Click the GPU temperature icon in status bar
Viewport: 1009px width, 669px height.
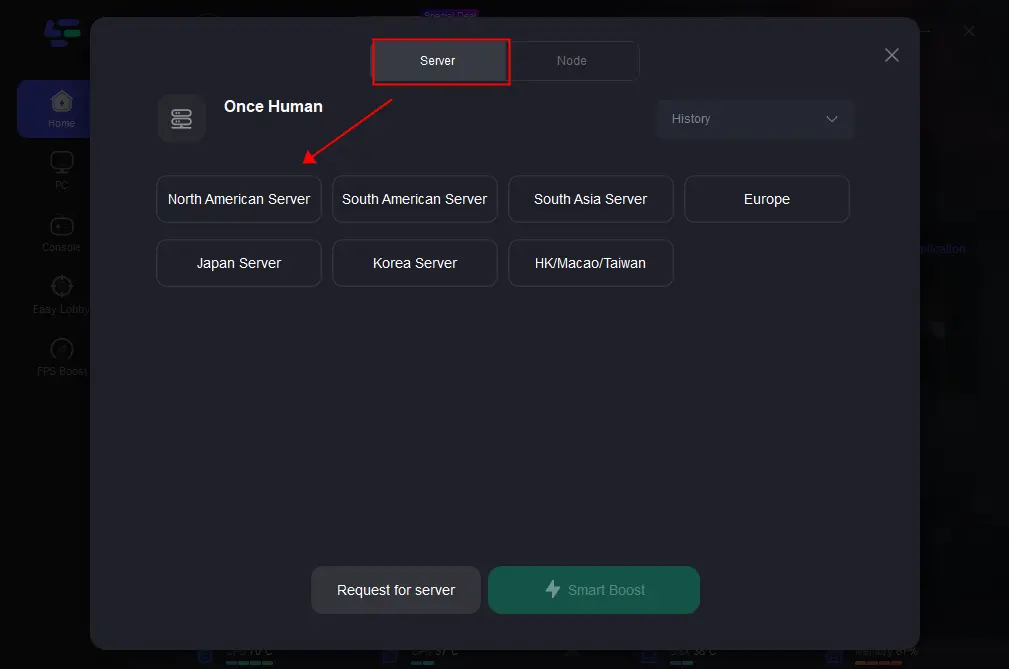(x=389, y=655)
